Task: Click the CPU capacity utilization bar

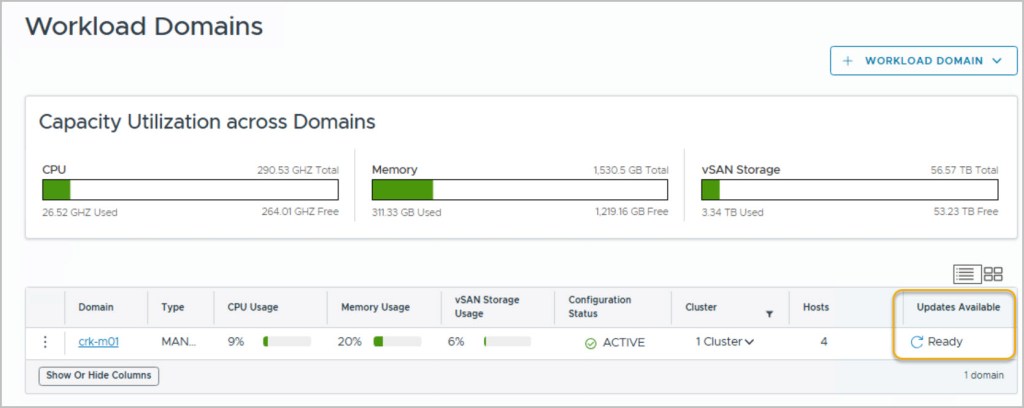Action: pyautogui.click(x=190, y=190)
